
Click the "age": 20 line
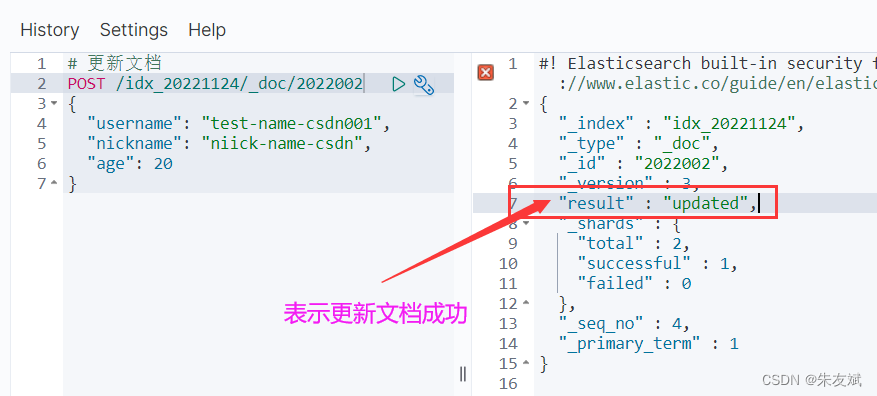tap(130, 163)
